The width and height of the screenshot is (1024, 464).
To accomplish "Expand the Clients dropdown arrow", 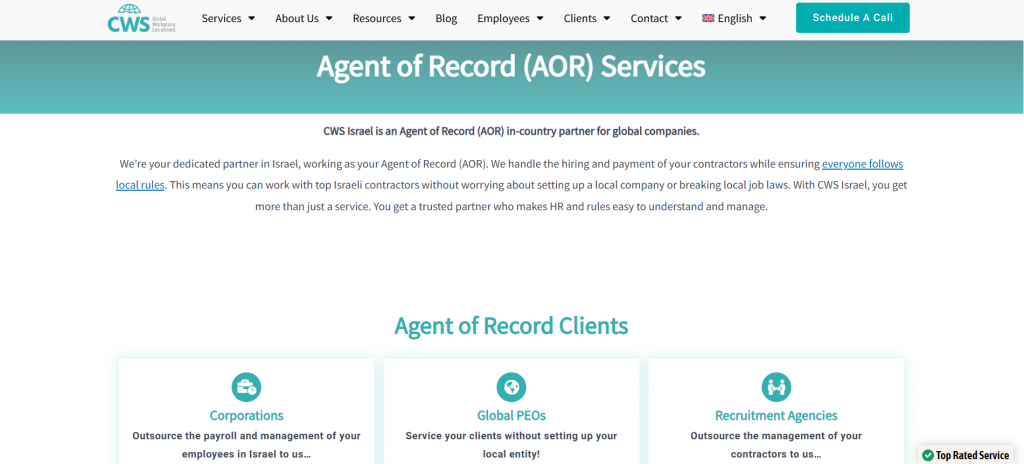I will click(x=607, y=18).
